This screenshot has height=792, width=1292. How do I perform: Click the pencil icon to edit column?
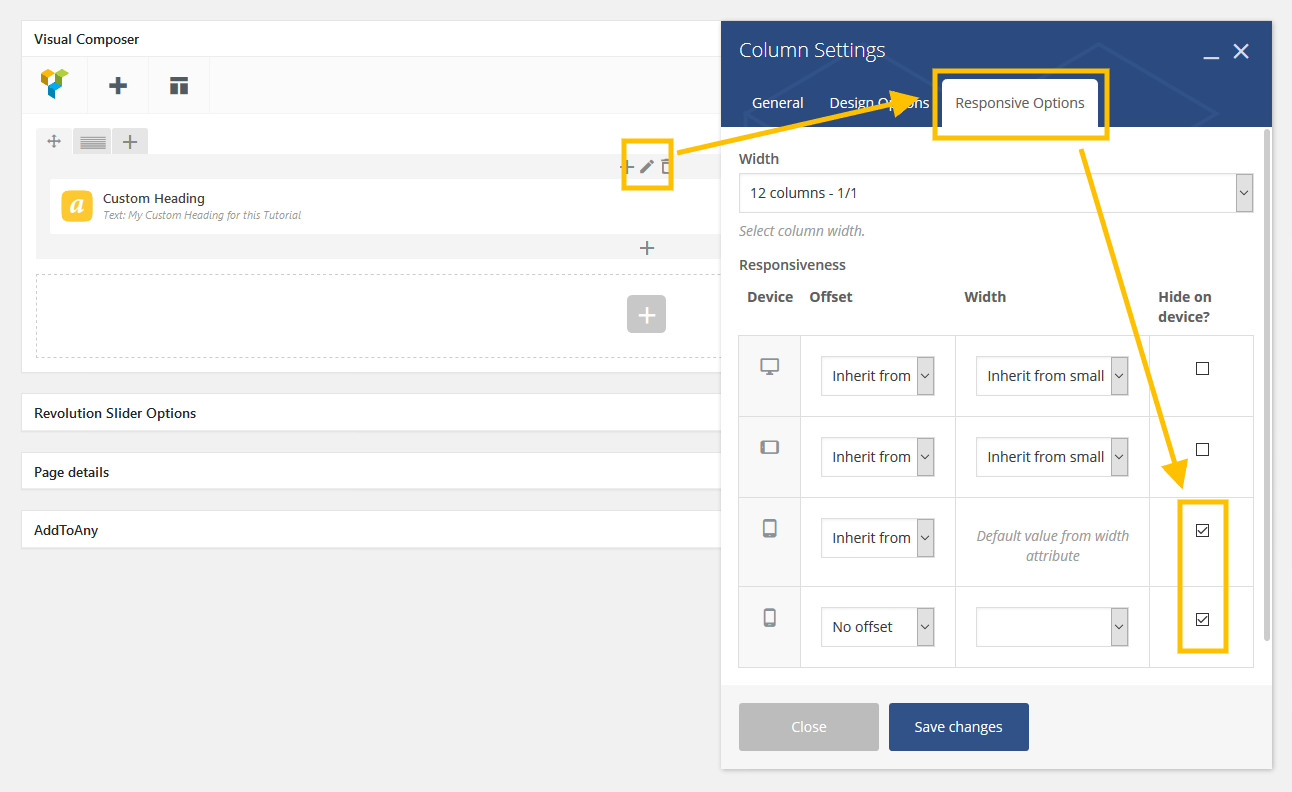point(647,166)
